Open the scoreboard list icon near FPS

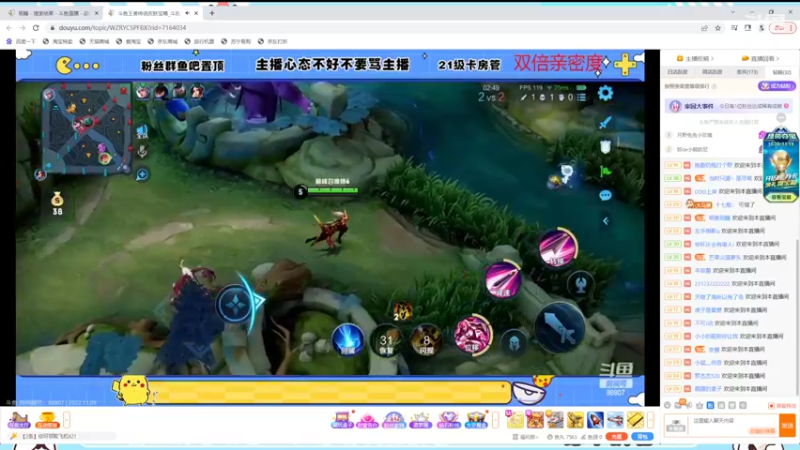pyautogui.click(x=581, y=97)
